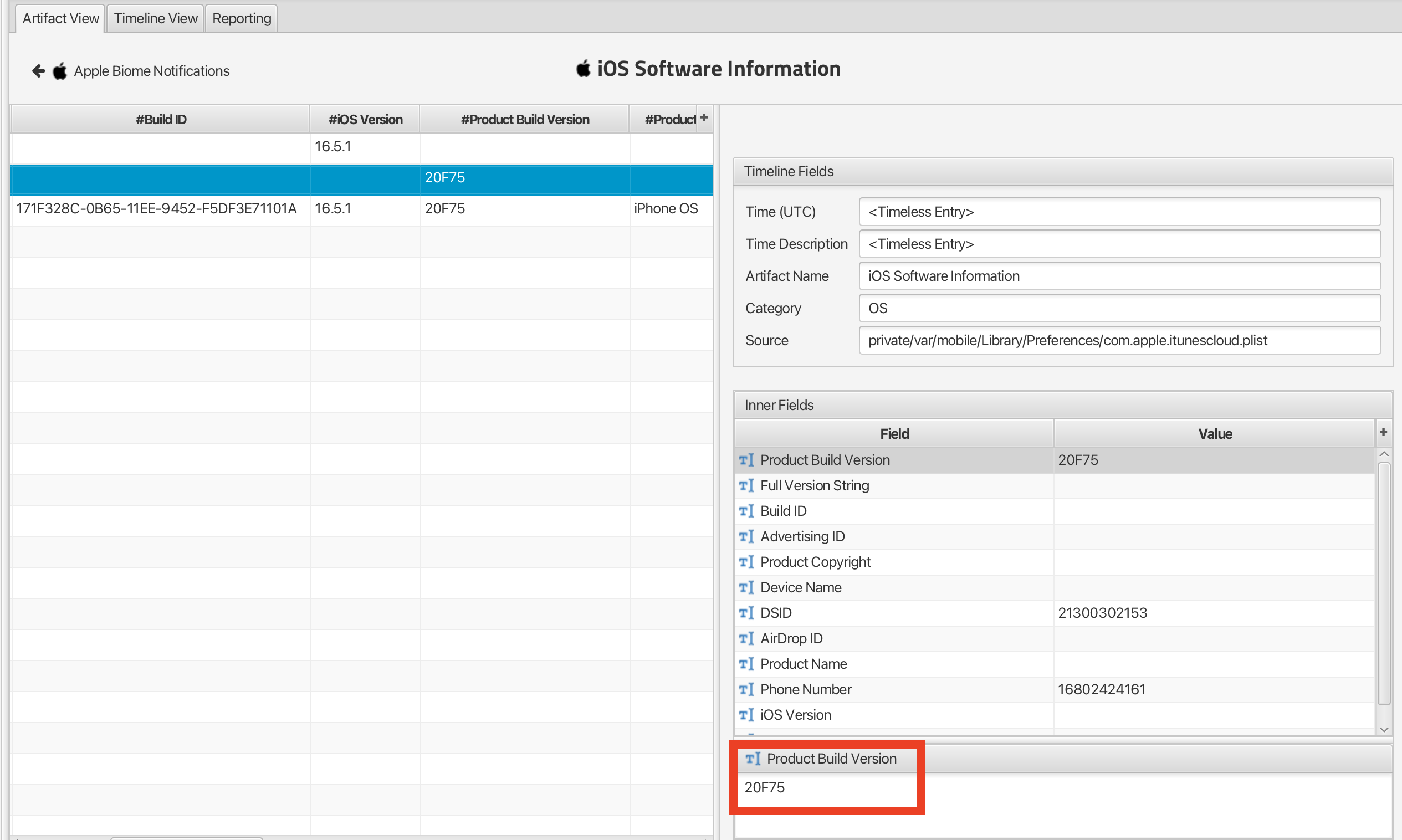Click text icon beside Device Name
Image resolution: width=1402 pixels, height=840 pixels.
point(746,587)
